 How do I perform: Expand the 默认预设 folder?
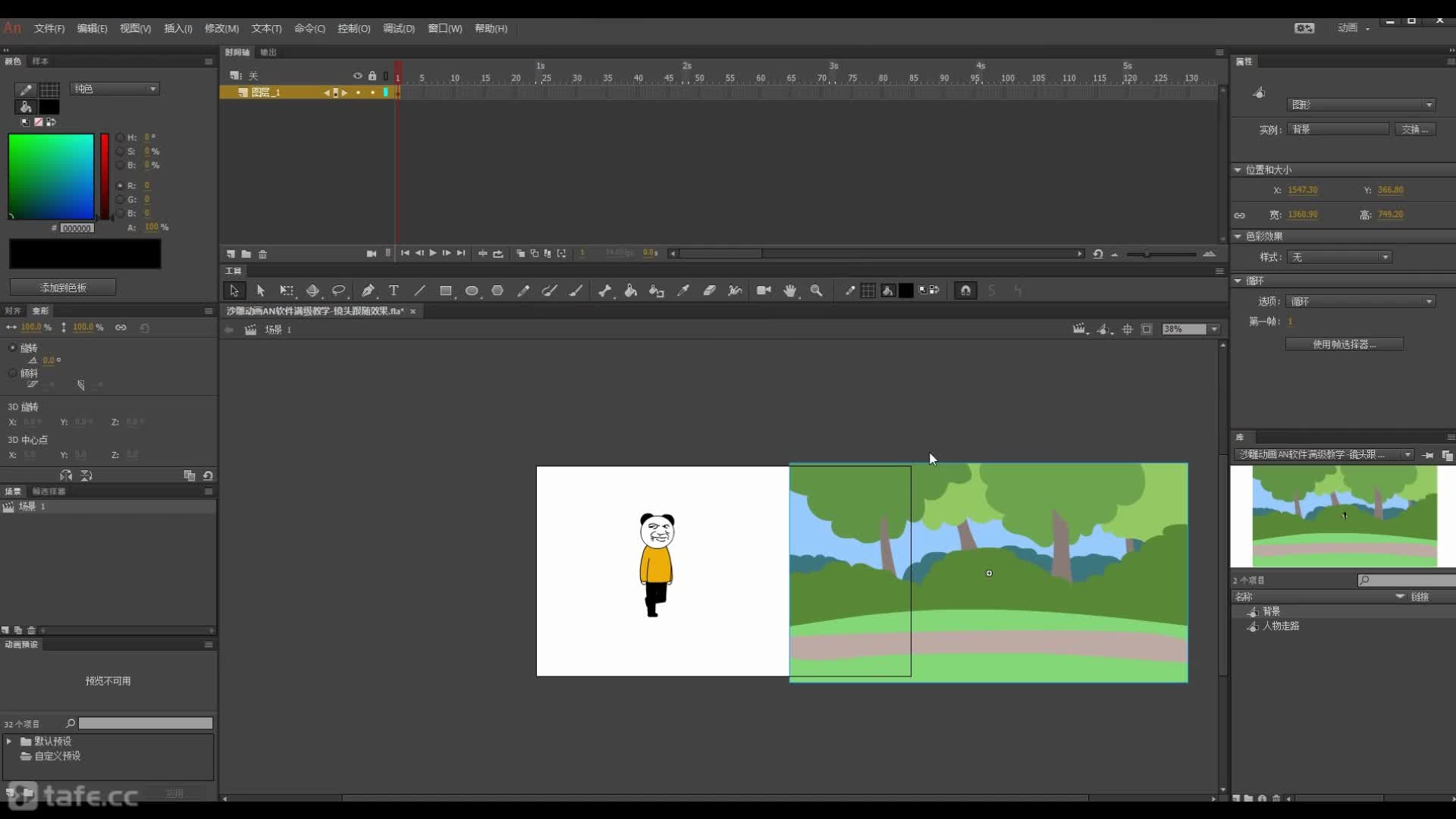(x=9, y=742)
